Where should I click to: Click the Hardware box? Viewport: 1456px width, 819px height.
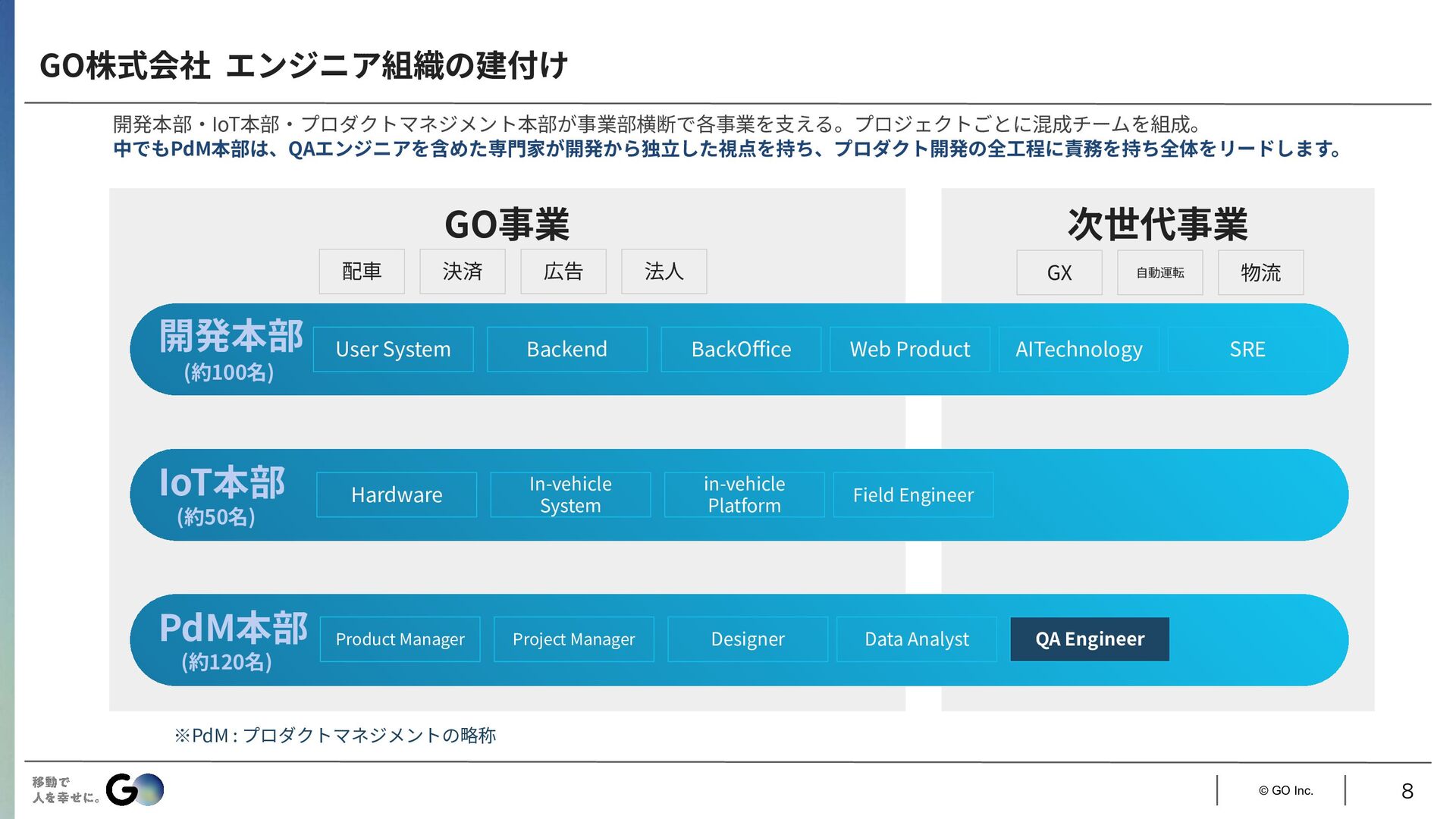[x=397, y=495]
